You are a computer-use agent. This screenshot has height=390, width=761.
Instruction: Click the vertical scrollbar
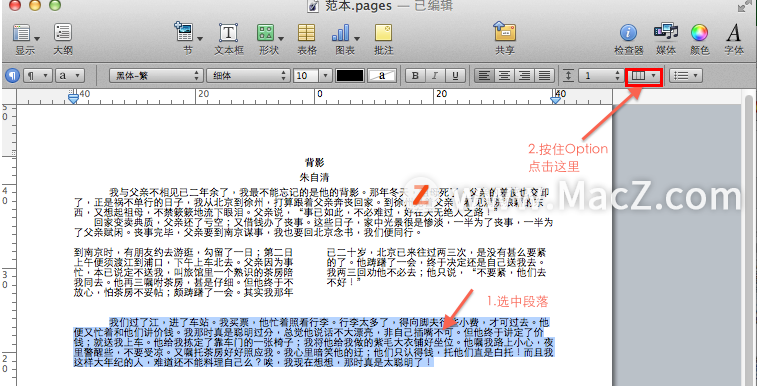pos(748,240)
